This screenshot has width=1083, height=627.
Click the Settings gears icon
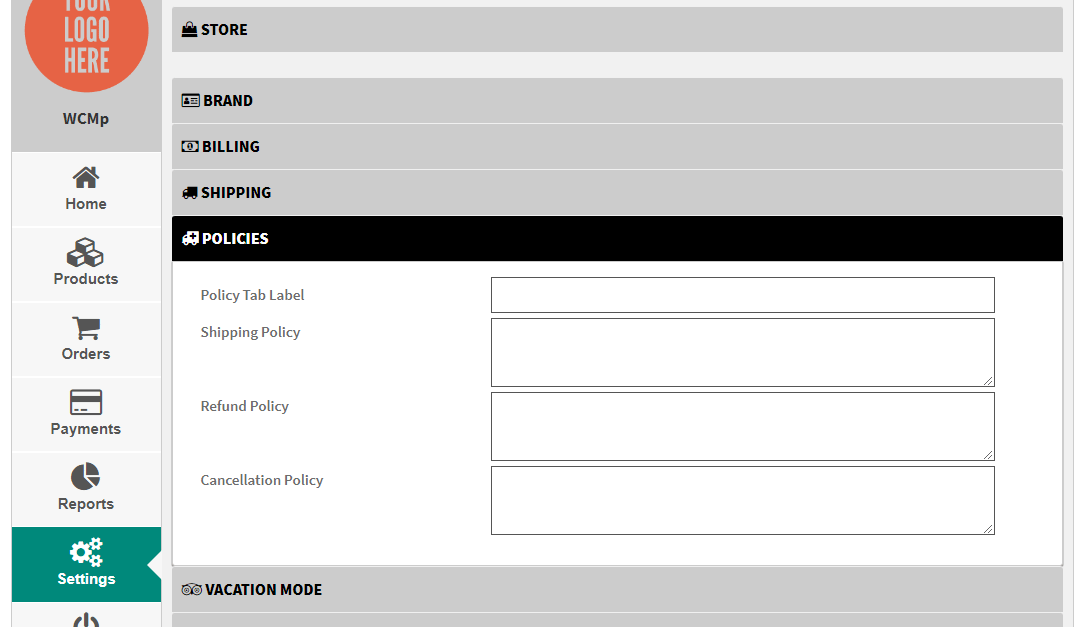tap(86, 552)
